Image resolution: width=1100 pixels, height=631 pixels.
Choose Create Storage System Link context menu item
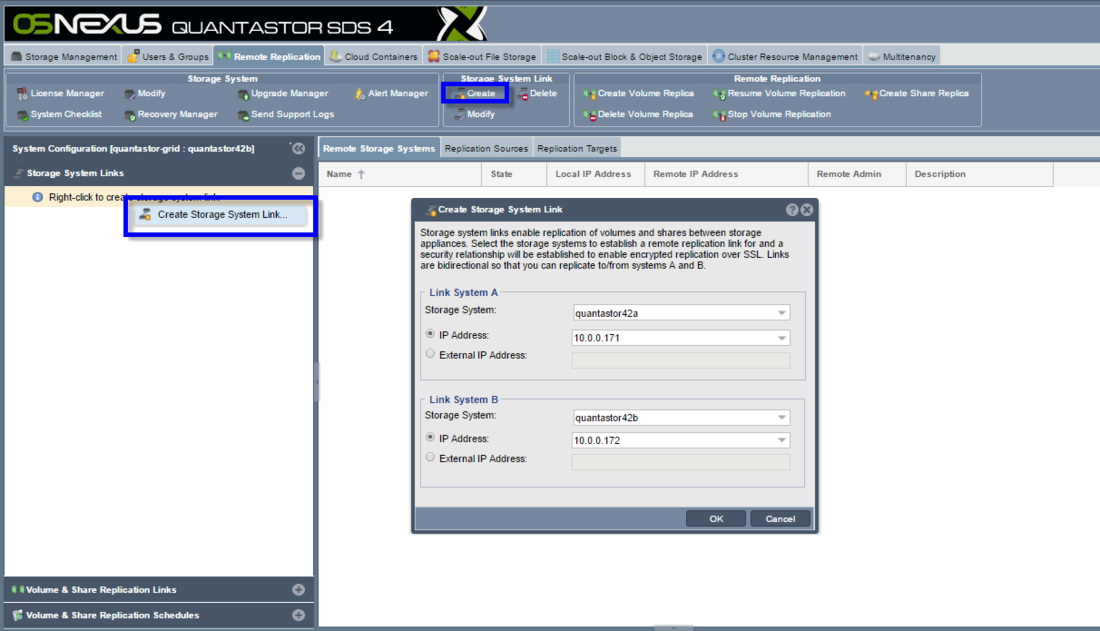pyautogui.click(x=222, y=215)
